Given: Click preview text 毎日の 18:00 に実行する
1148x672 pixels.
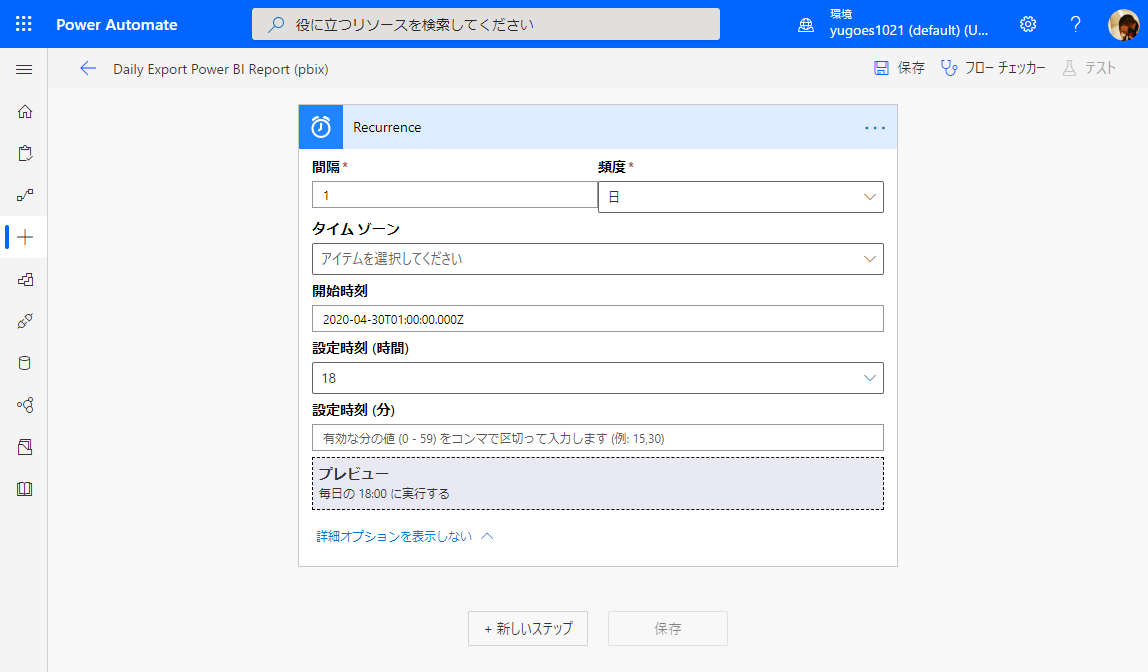Looking at the screenshot, I should tap(384, 493).
